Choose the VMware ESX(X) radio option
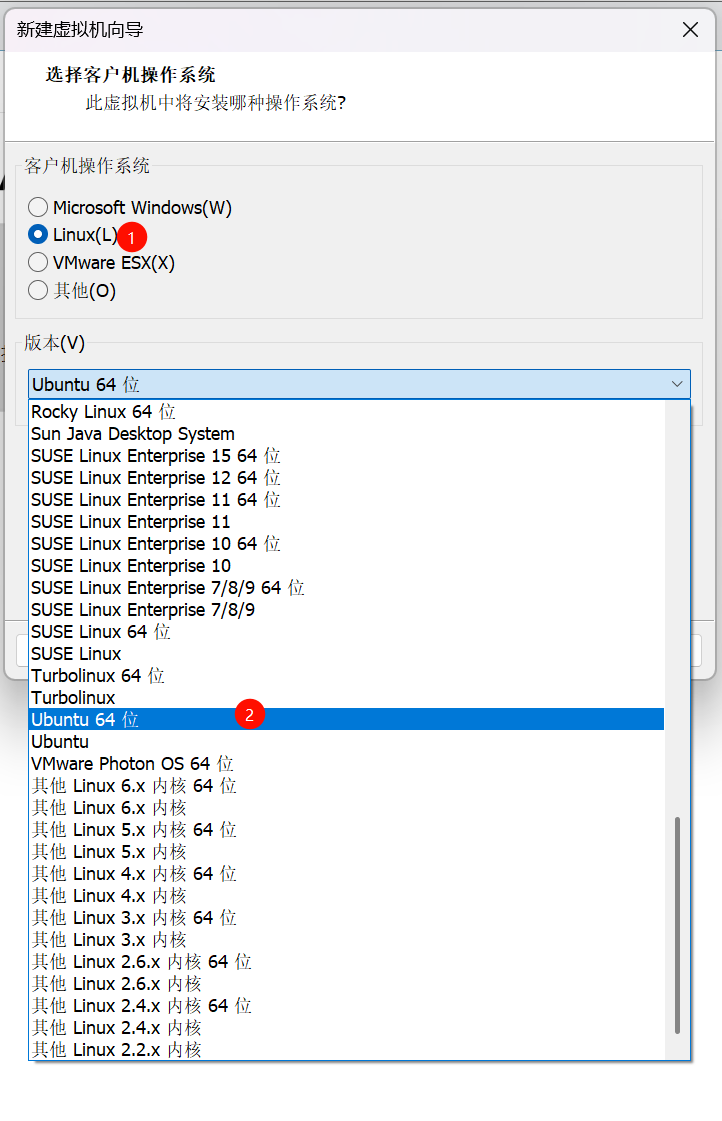The width and height of the screenshot is (722, 1121). (38, 262)
